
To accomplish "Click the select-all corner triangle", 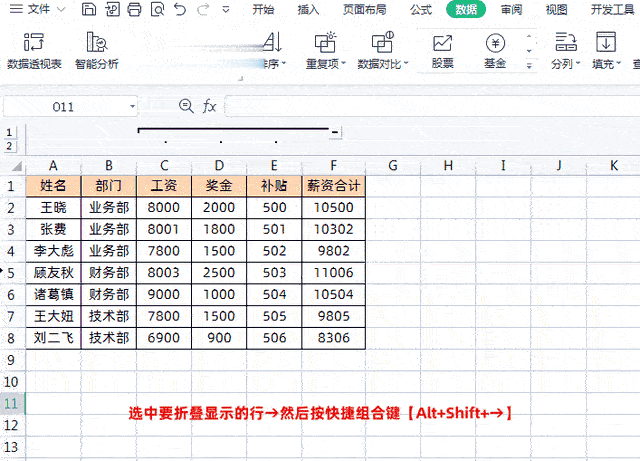I will pyautogui.click(x=16, y=166).
